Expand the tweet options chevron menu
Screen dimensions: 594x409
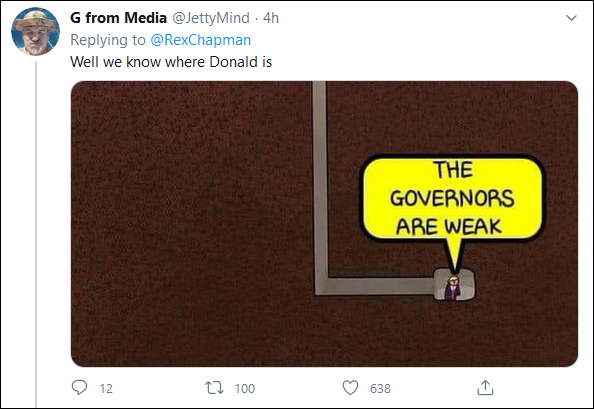571,18
